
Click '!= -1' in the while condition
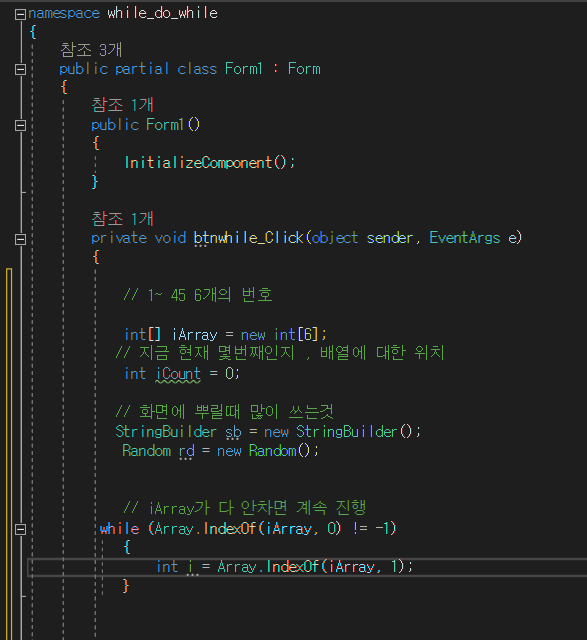[x=373, y=529]
